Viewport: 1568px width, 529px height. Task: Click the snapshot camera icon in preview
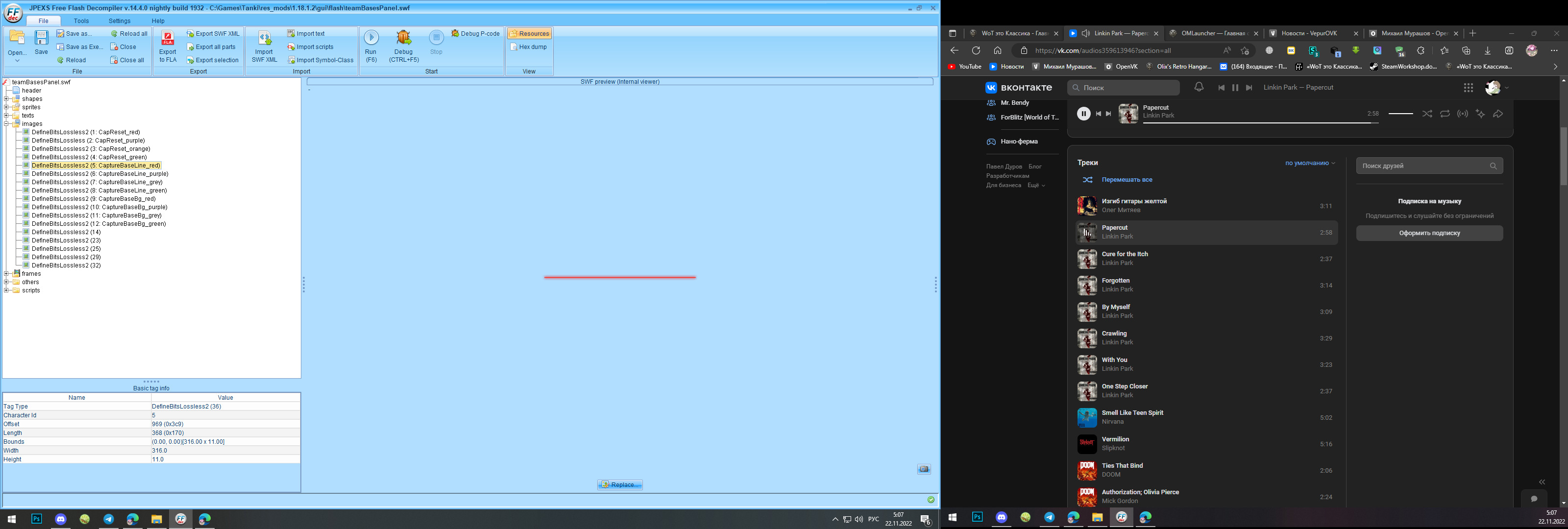(923, 469)
